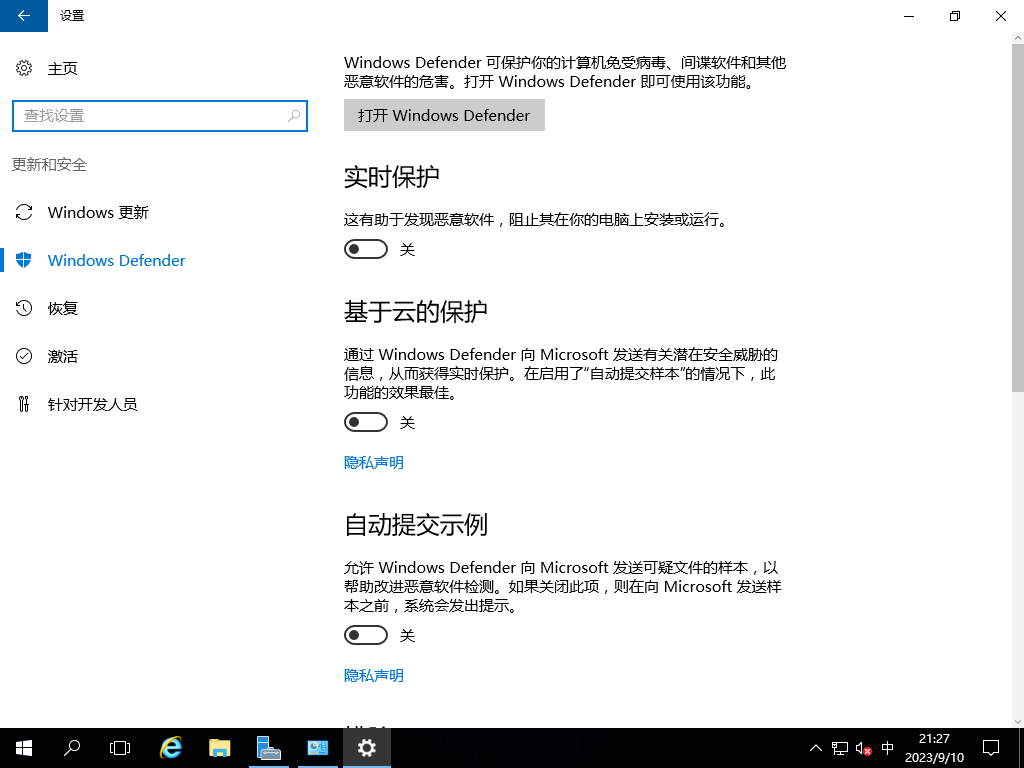Screen dimensions: 1024x768
Task: Switch to the Control Panel taskbar icon
Action: [x=318, y=748]
